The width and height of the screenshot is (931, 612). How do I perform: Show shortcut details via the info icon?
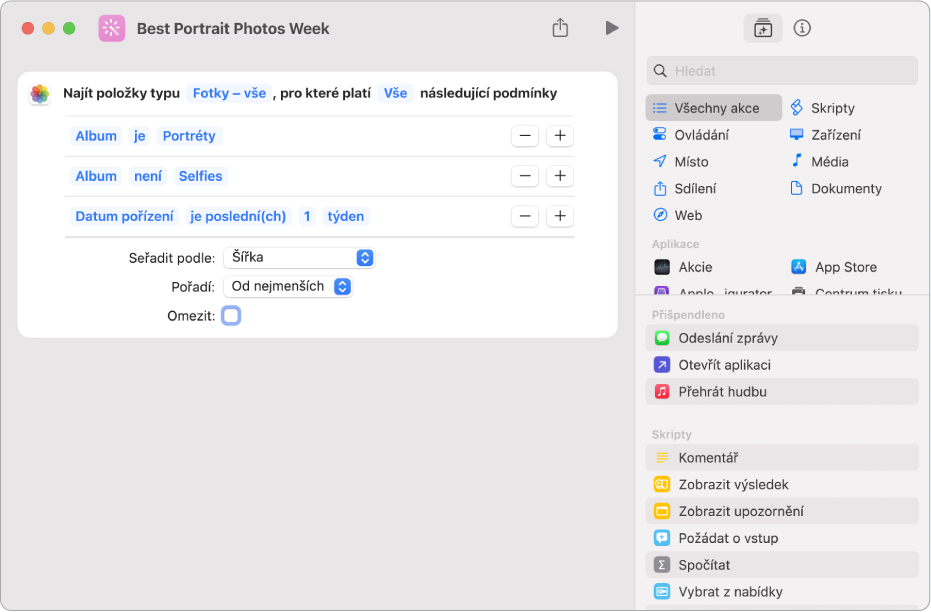(802, 28)
